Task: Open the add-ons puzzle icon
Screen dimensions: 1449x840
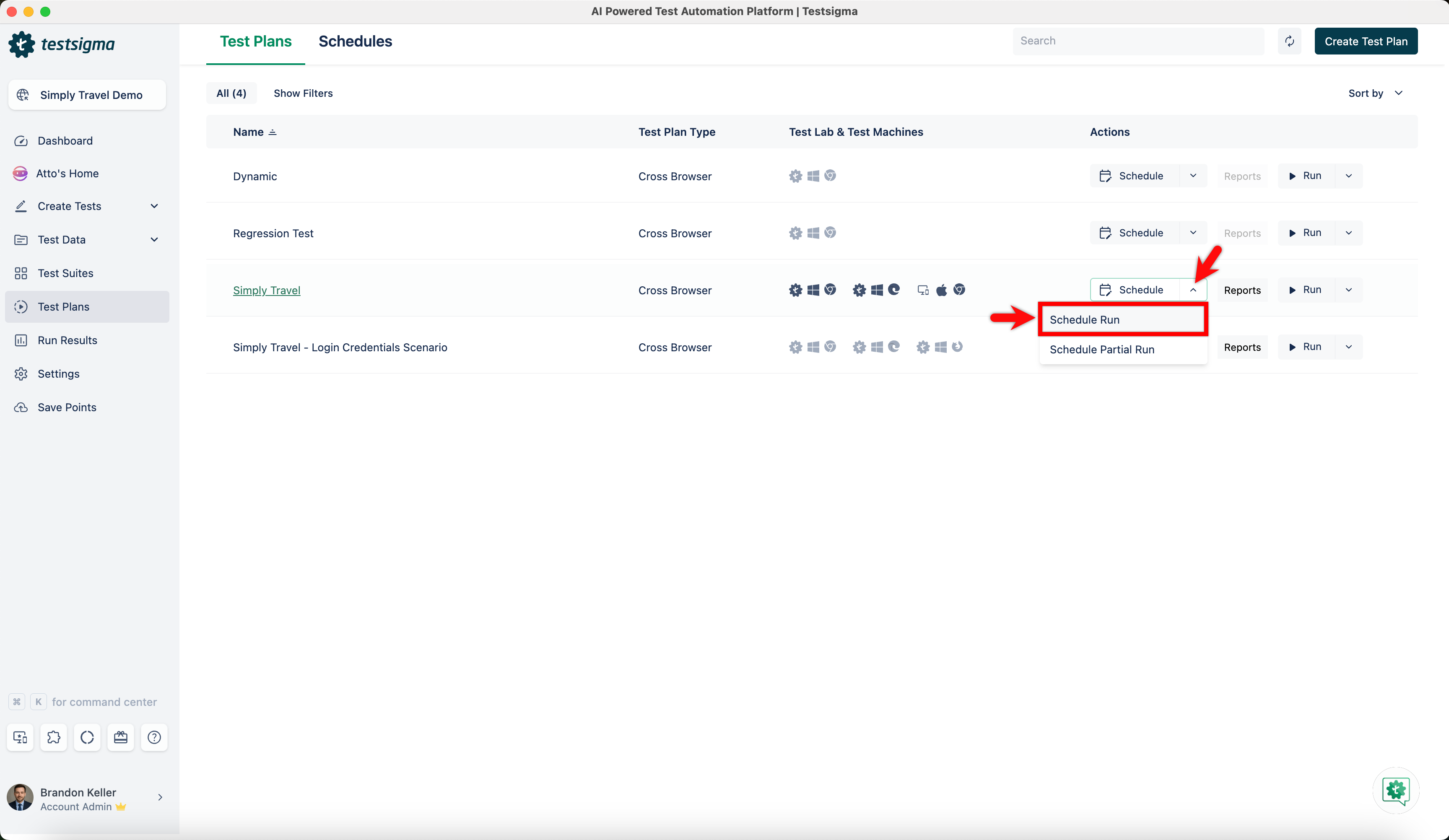Action: tap(54, 737)
